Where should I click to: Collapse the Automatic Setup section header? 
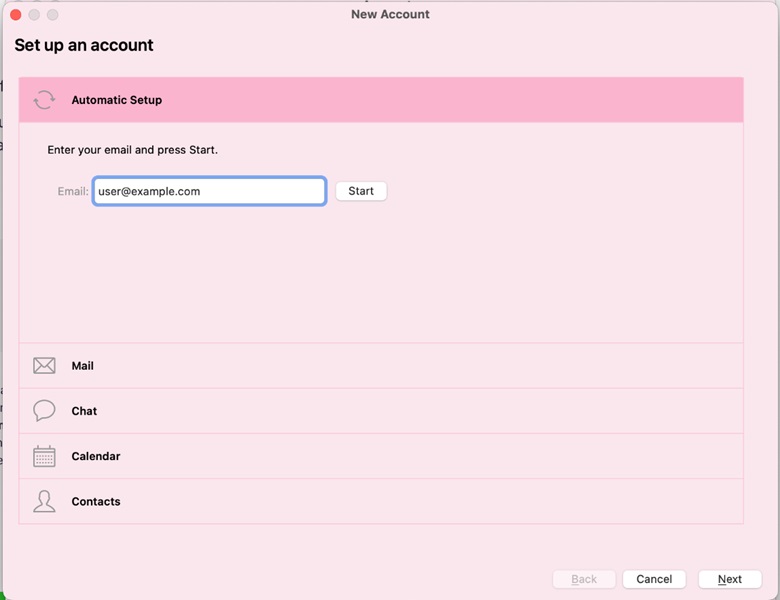point(380,100)
